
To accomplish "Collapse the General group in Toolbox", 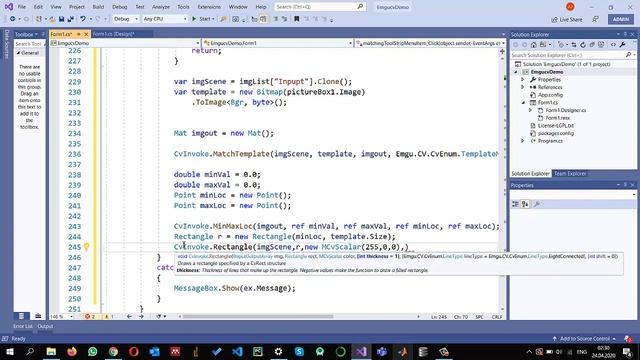I will 18,53.
